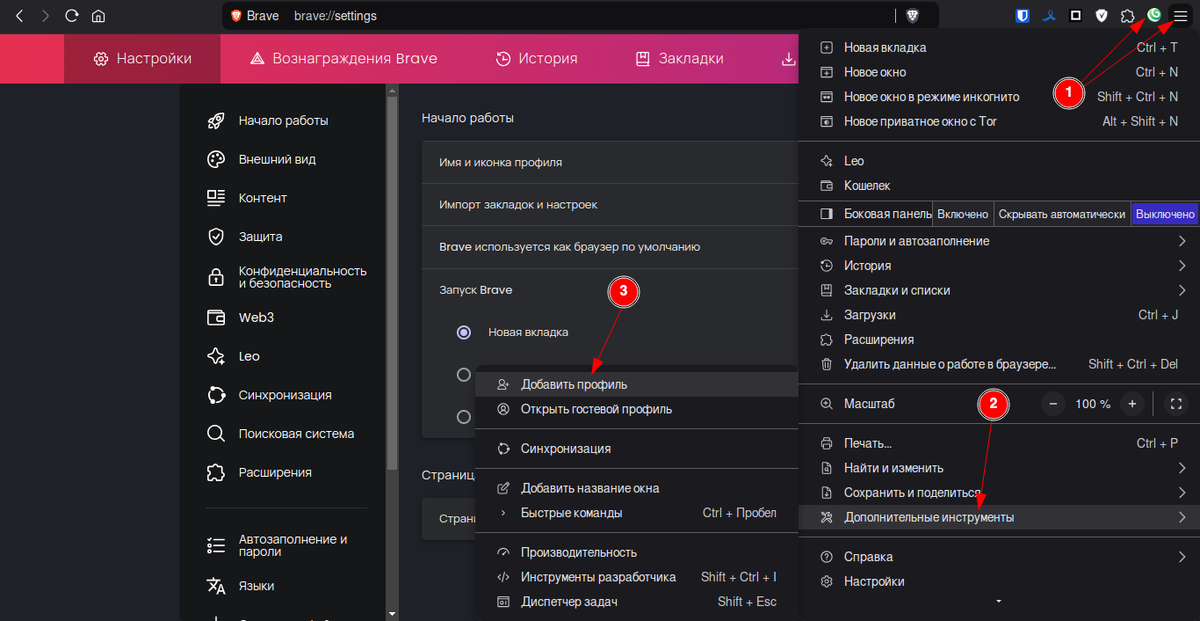Toggle fullscreen with the Масштаб fullscreen icon
The height and width of the screenshot is (621, 1200).
tap(1176, 404)
